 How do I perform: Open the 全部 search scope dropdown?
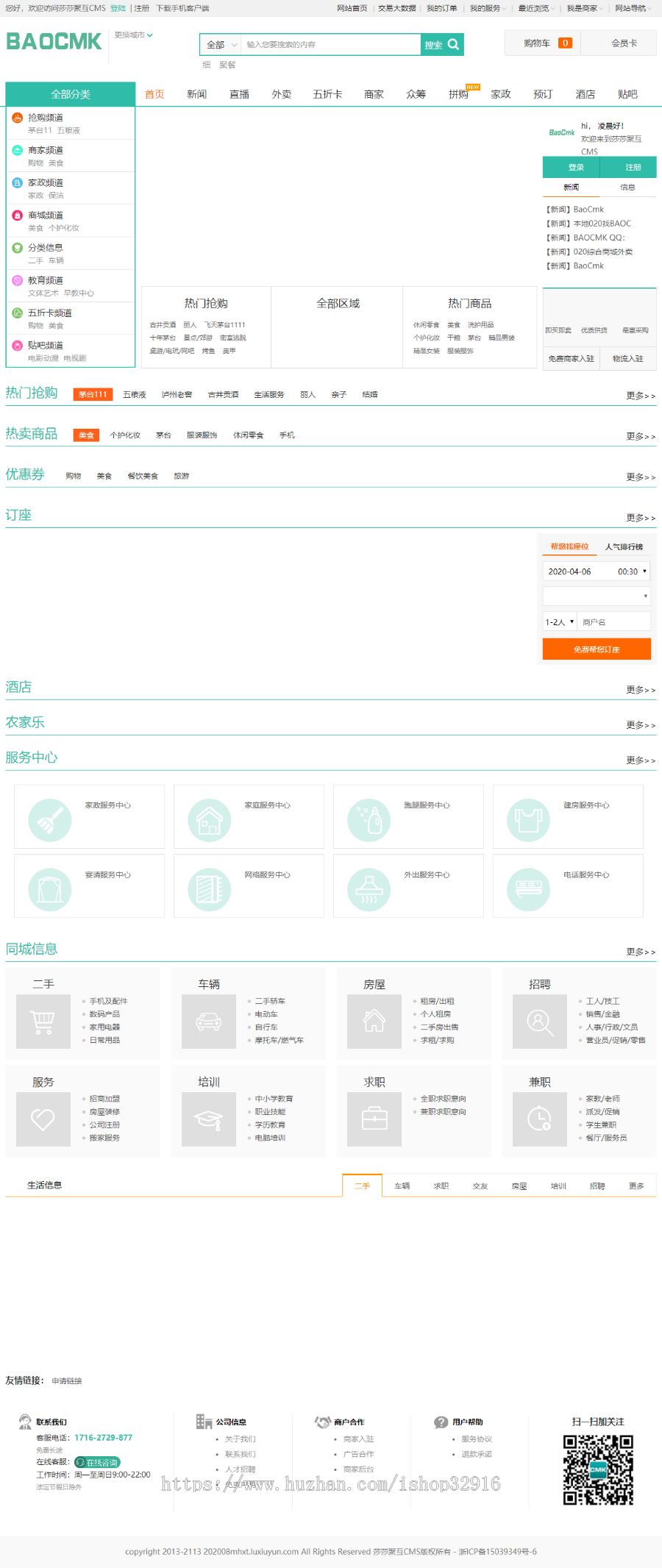(x=221, y=45)
